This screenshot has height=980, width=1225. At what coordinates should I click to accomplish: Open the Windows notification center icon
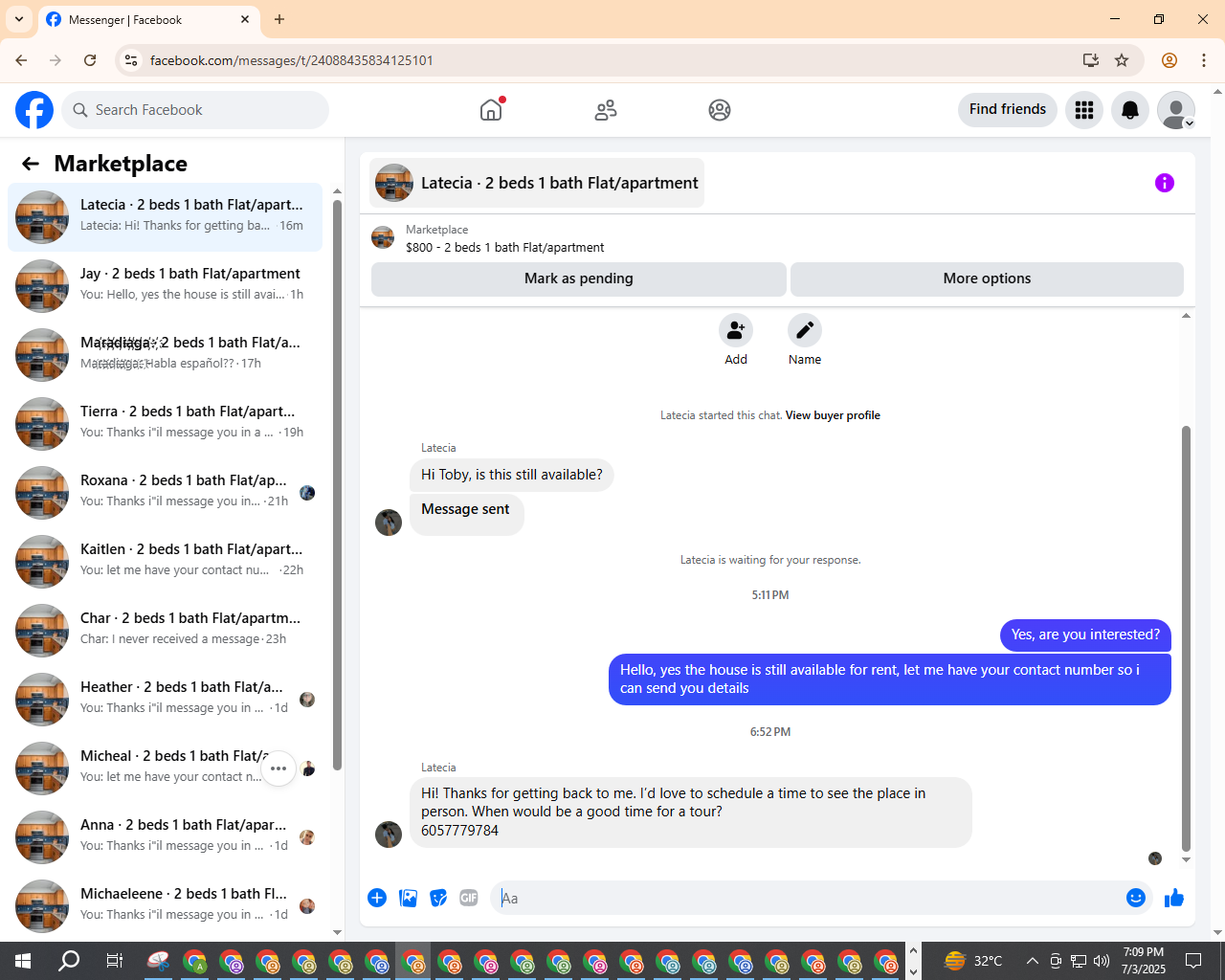[1193, 961]
